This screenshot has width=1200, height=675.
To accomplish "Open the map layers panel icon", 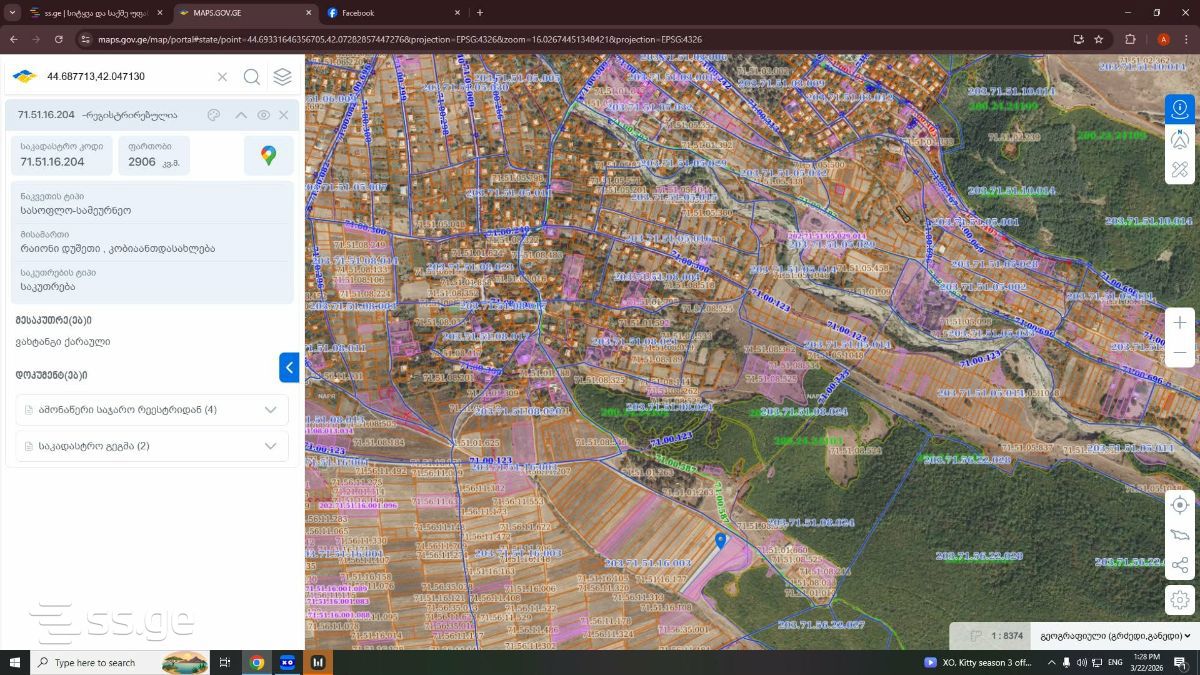I will 283,77.
